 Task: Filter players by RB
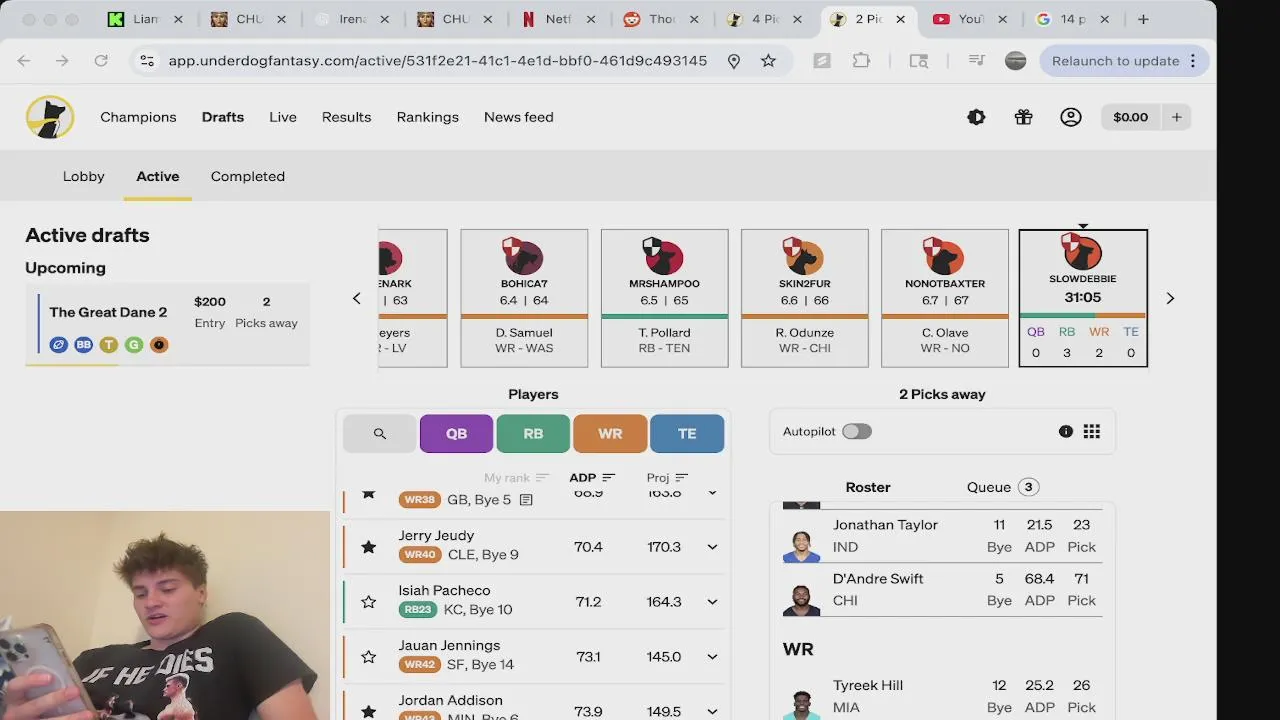coord(533,433)
